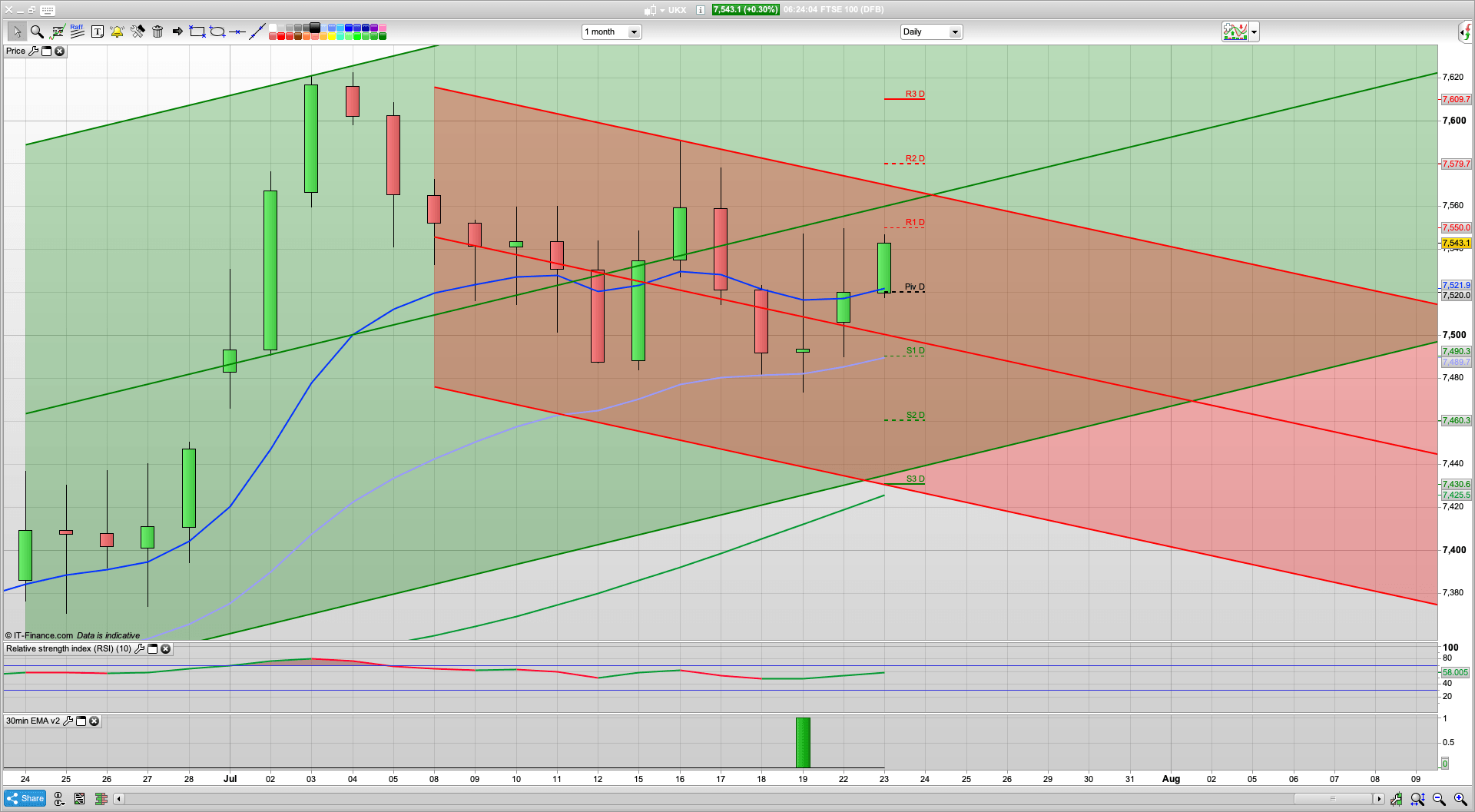Screen dimensions: 1475x812
Task: Open the chart line drawing tool
Action: [x=57, y=31]
